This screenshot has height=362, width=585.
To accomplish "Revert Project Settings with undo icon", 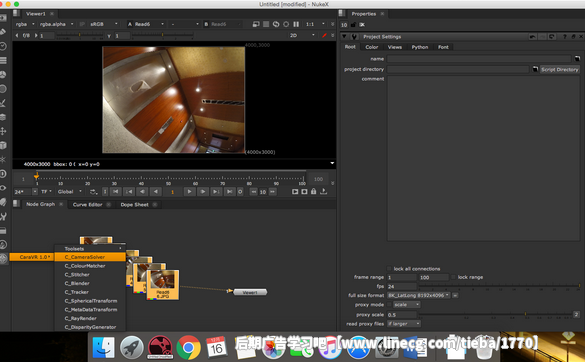I will (x=533, y=37).
